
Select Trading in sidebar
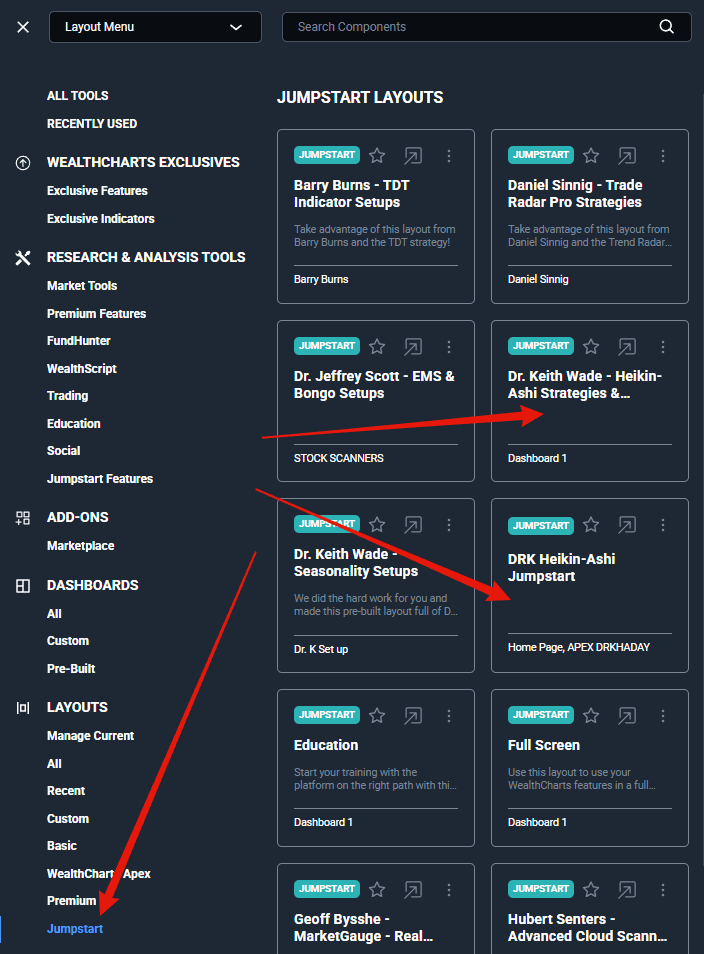[x=68, y=395]
